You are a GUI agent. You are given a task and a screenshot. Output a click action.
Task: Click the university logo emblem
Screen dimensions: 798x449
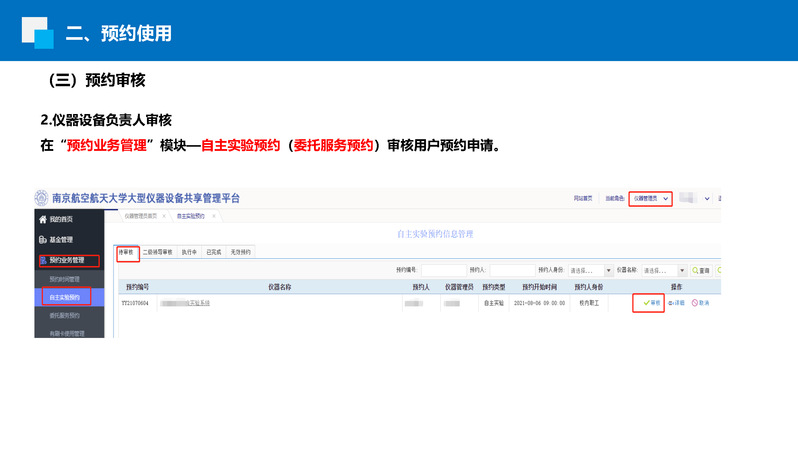point(41,198)
